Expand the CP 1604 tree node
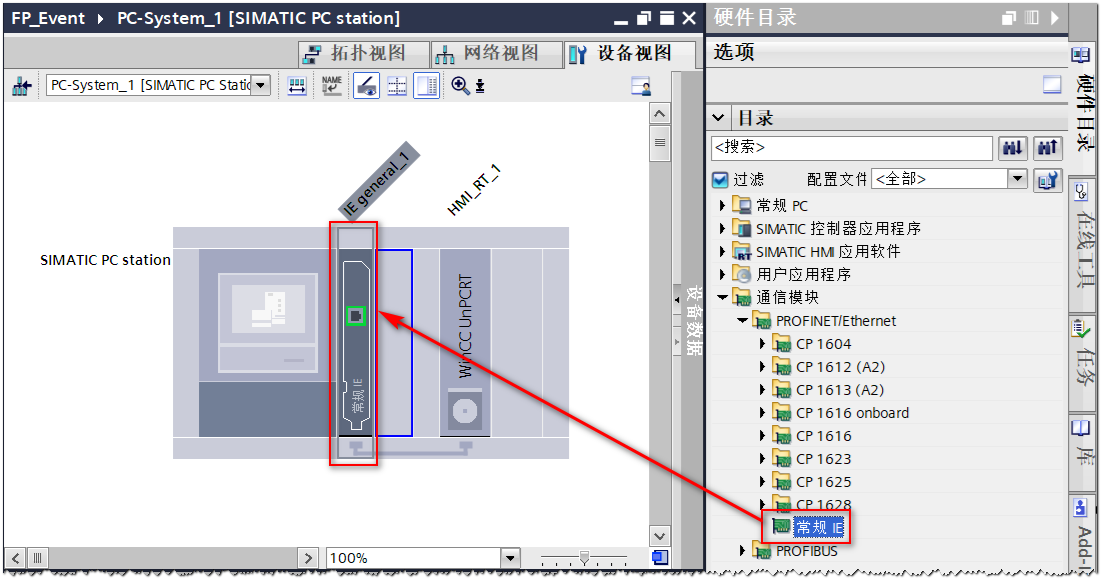Screen dimensions: 1101x585 pos(763,344)
